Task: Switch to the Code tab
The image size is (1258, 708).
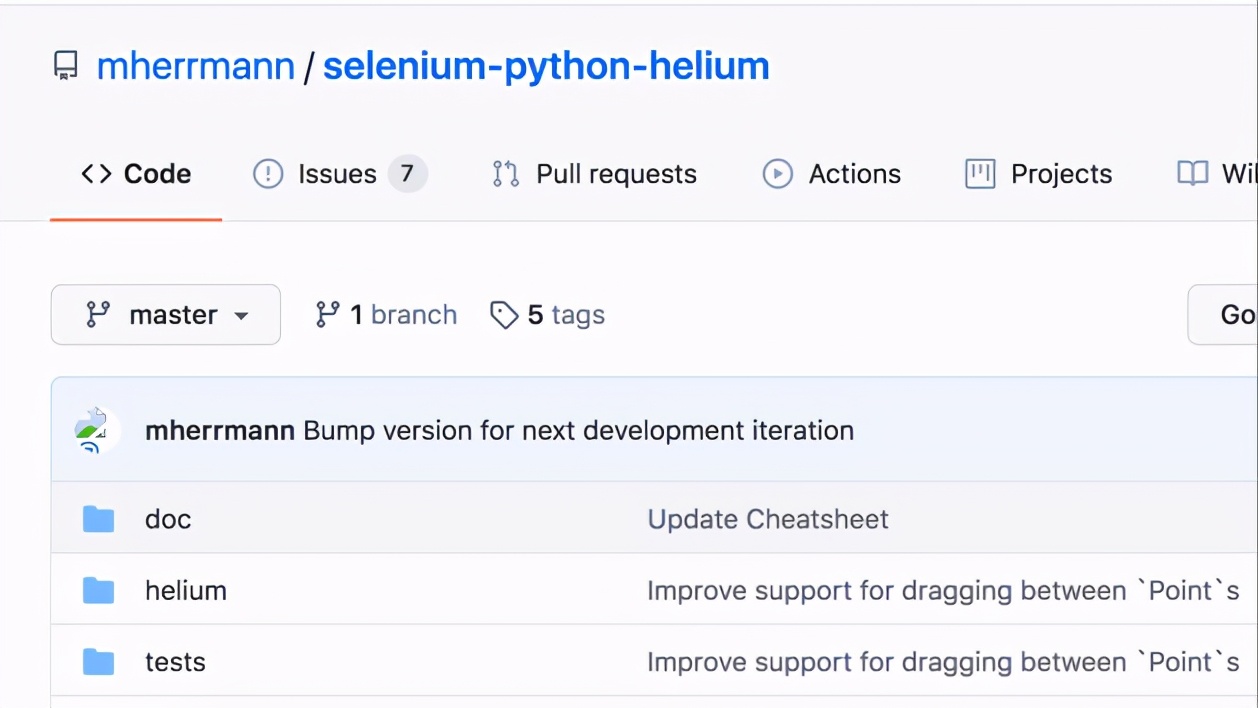Action: (136, 174)
